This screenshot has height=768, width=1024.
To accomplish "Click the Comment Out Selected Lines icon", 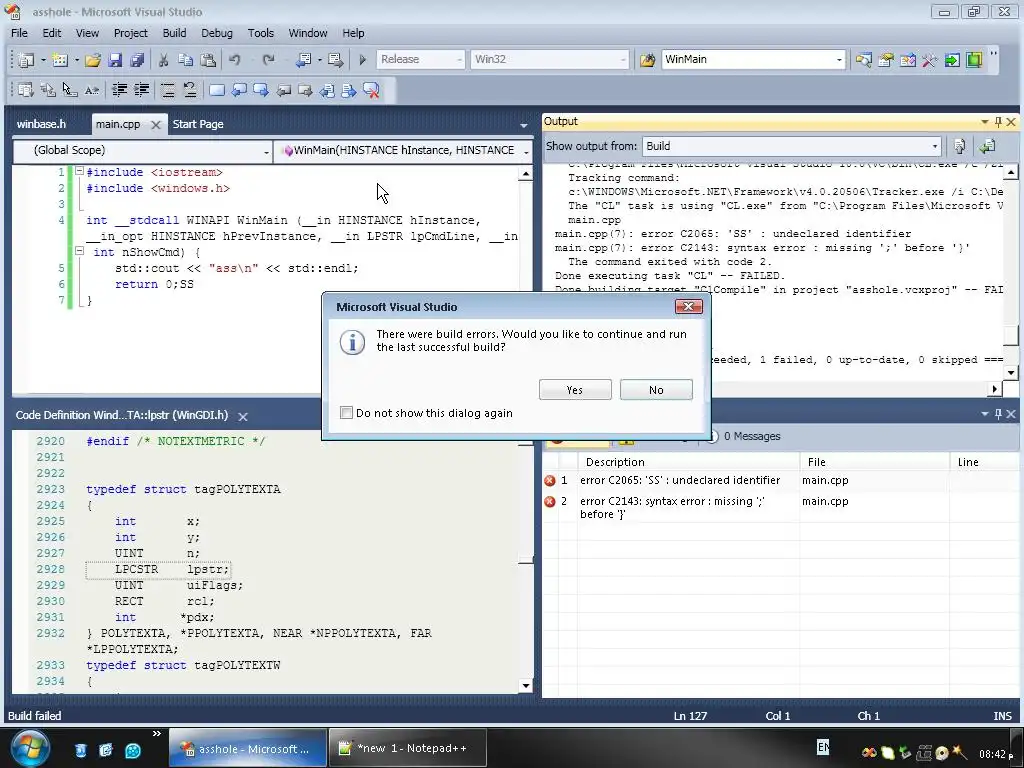I will (168, 90).
